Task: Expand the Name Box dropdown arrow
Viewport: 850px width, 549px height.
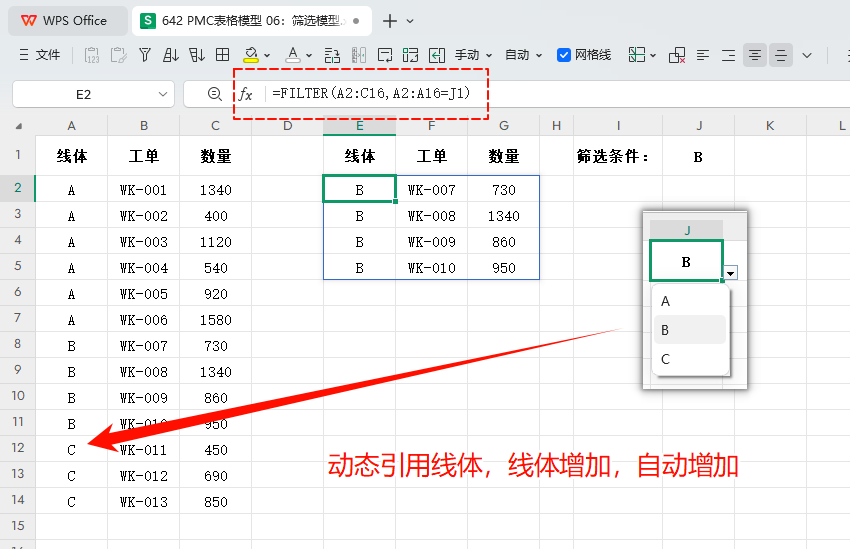Action: coord(163,94)
